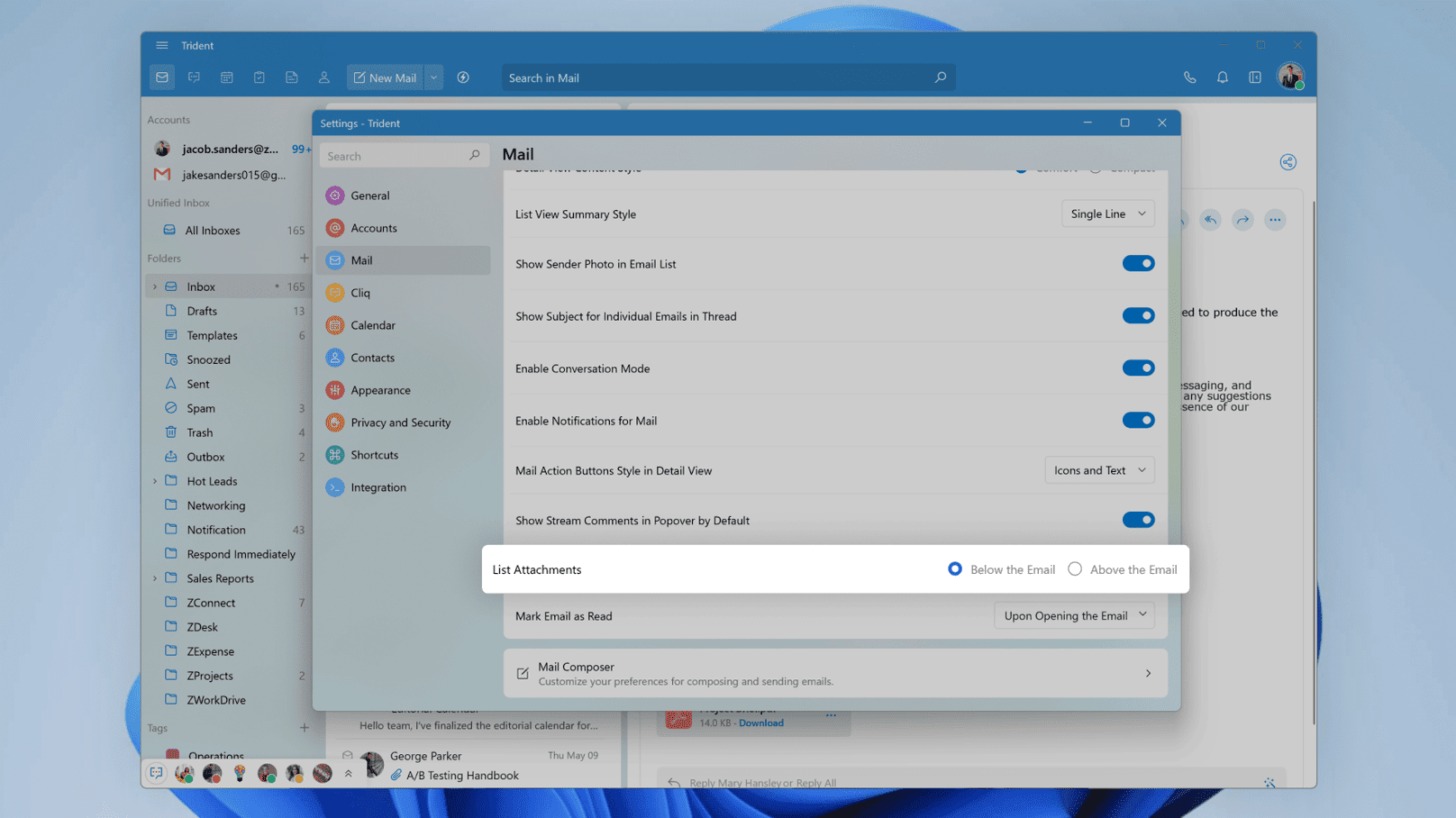This screenshot has width=1456, height=818.
Task: Expand the Hot Leads folder
Action: tap(155, 481)
